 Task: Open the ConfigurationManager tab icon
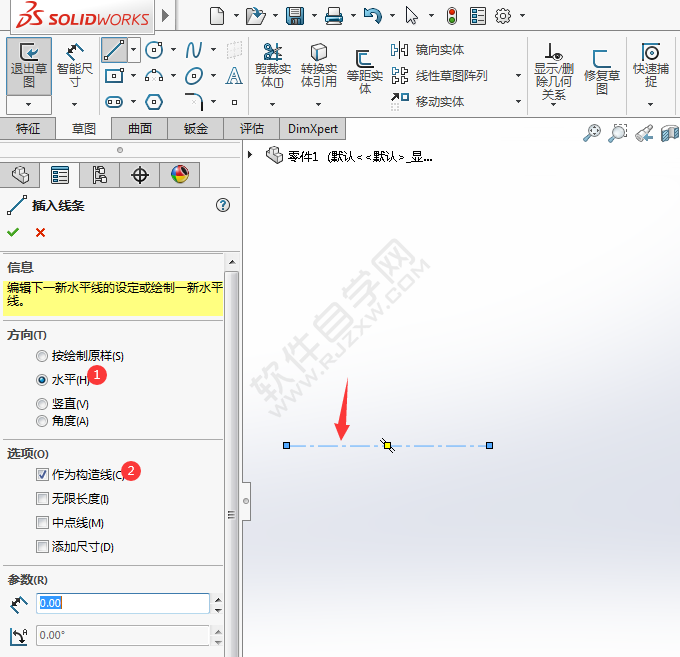pos(99,175)
